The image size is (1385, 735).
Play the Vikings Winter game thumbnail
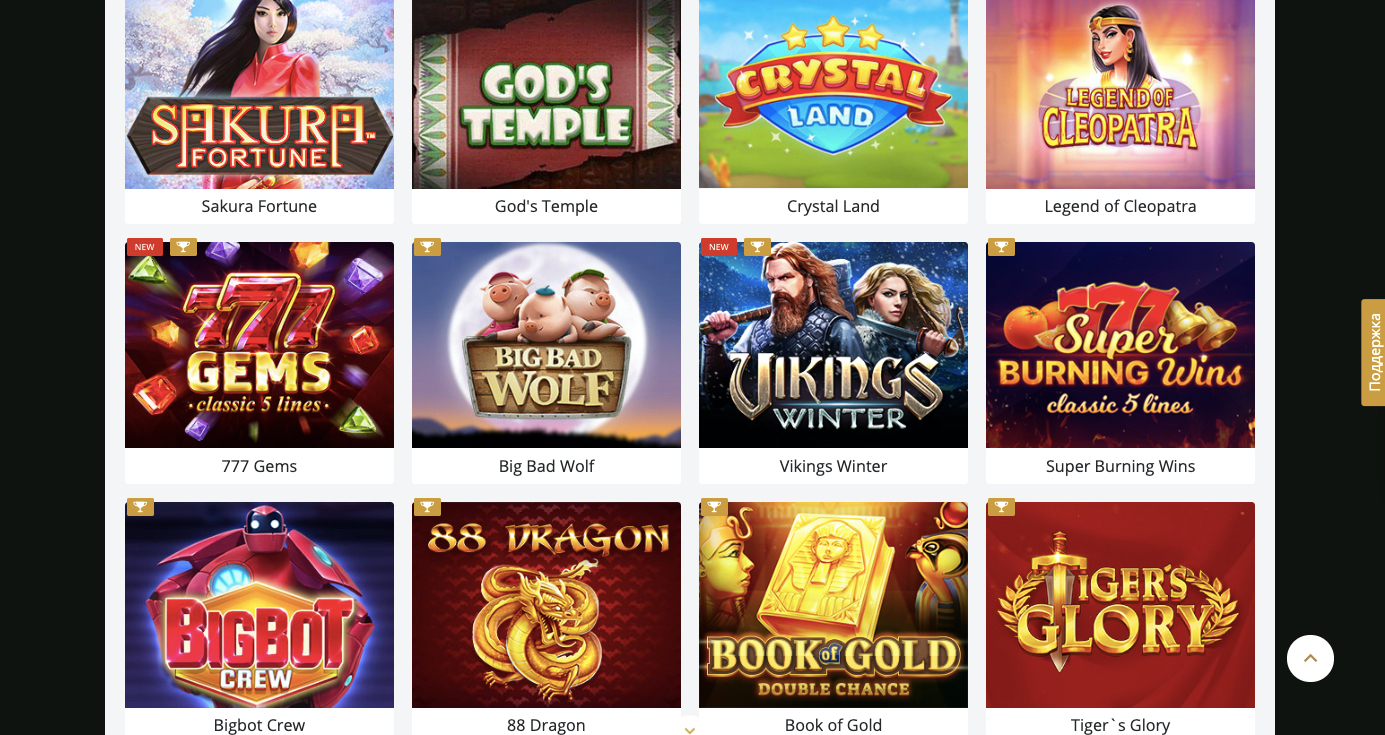pyautogui.click(x=833, y=345)
